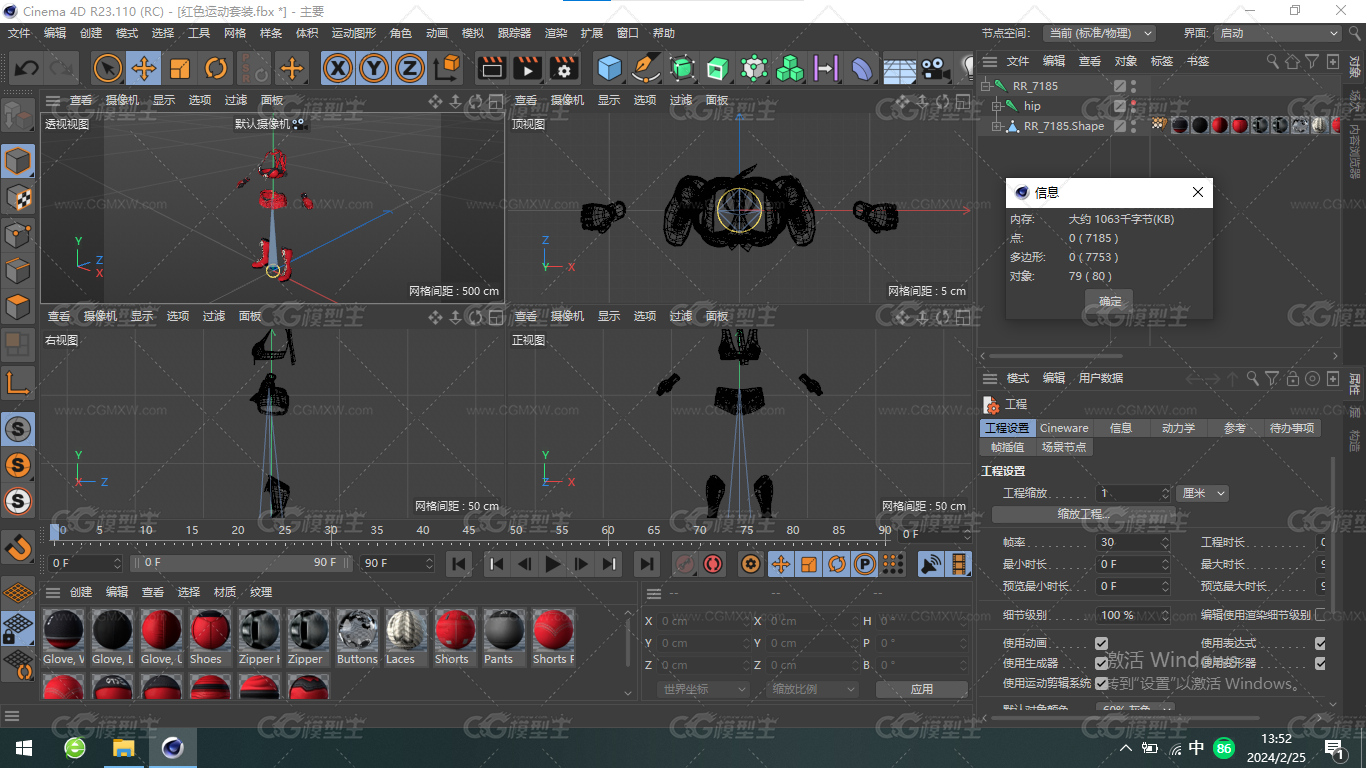Close the 信息 dialog

coord(1198,192)
